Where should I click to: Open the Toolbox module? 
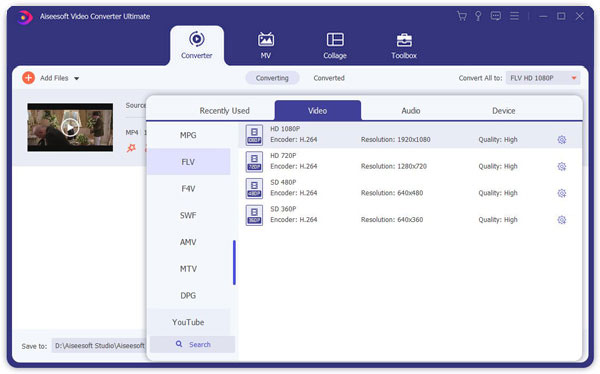point(404,46)
